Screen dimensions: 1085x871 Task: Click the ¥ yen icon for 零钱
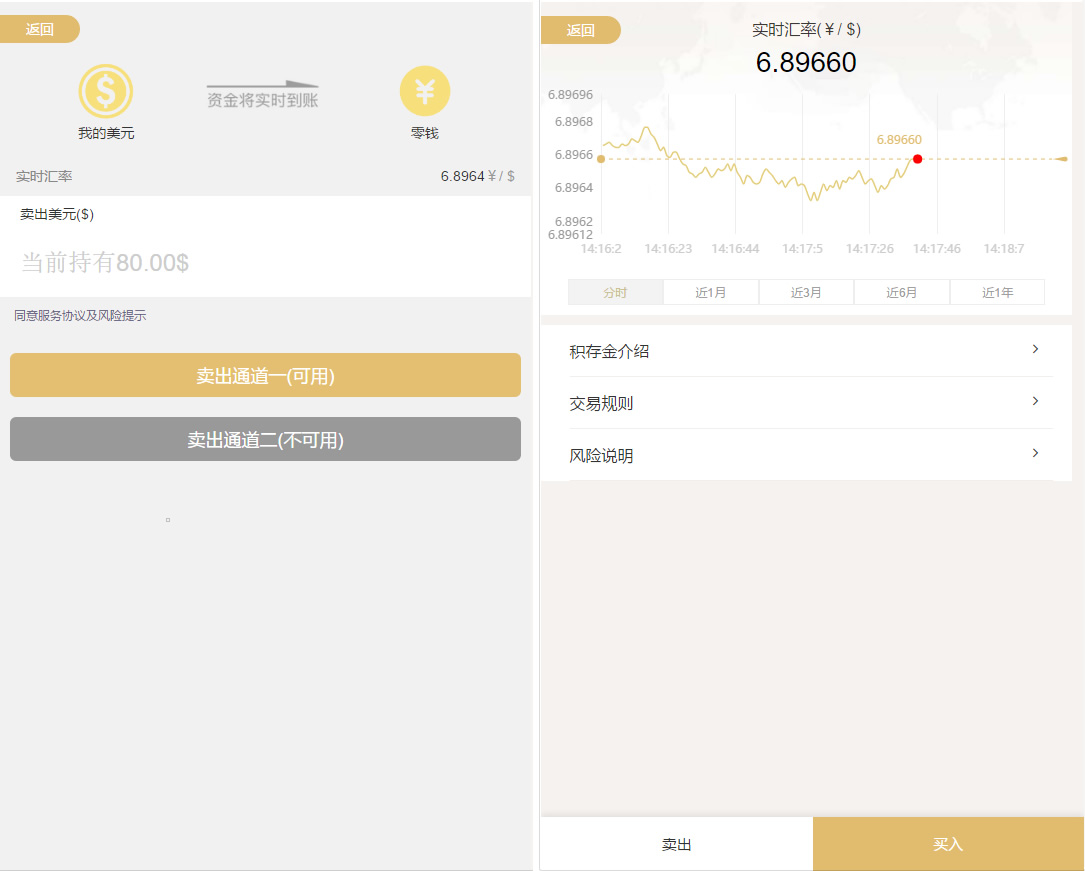click(x=424, y=90)
